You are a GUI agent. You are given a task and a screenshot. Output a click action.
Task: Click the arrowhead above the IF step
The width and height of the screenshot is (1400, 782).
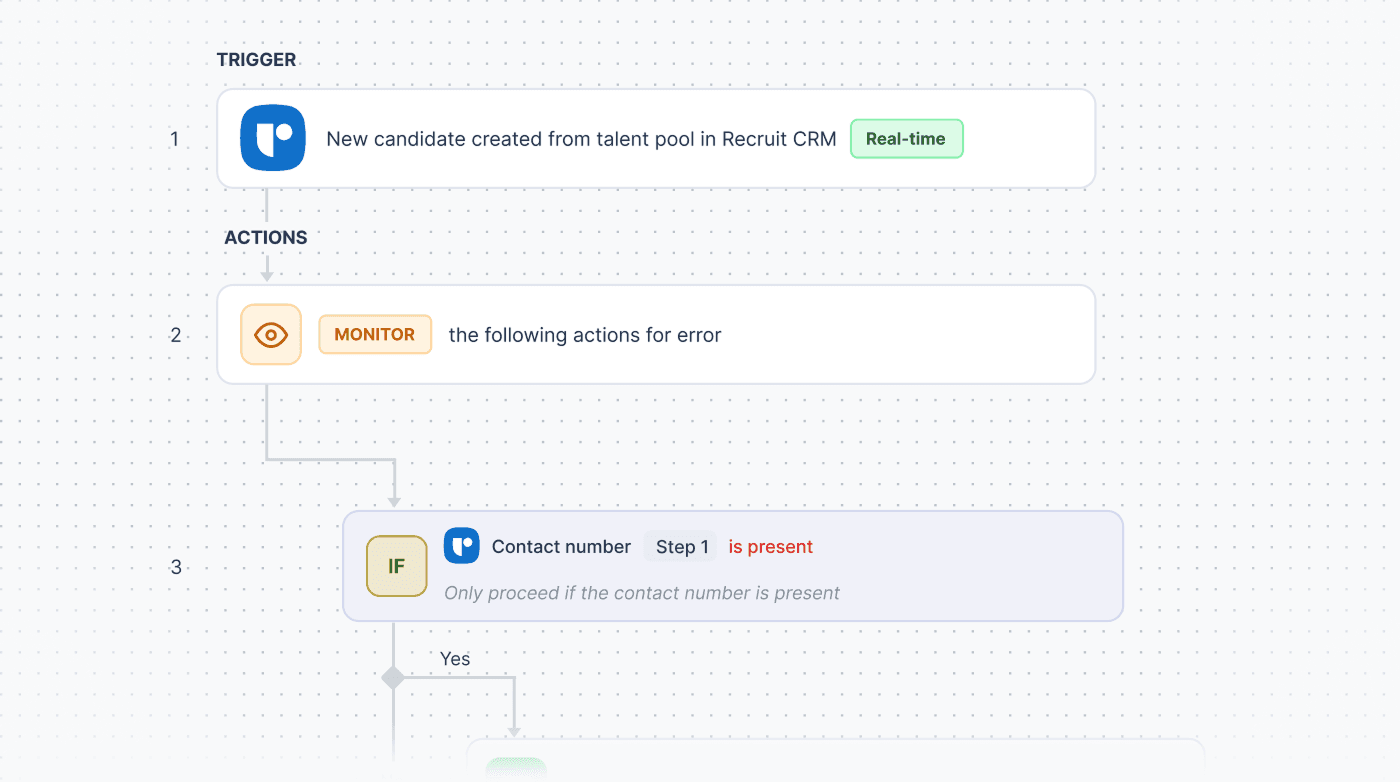(394, 500)
